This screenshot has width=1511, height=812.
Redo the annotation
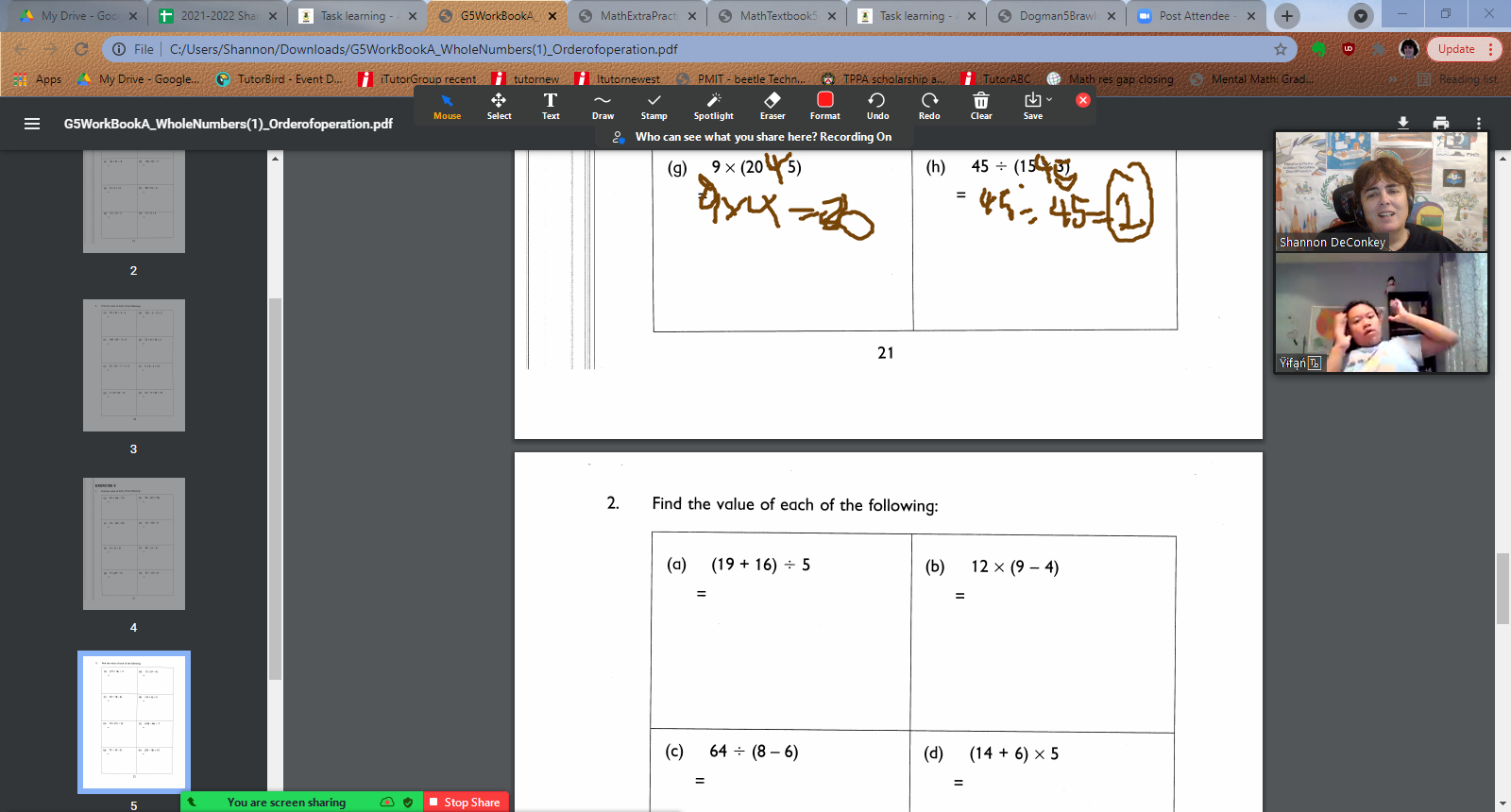[929, 106]
